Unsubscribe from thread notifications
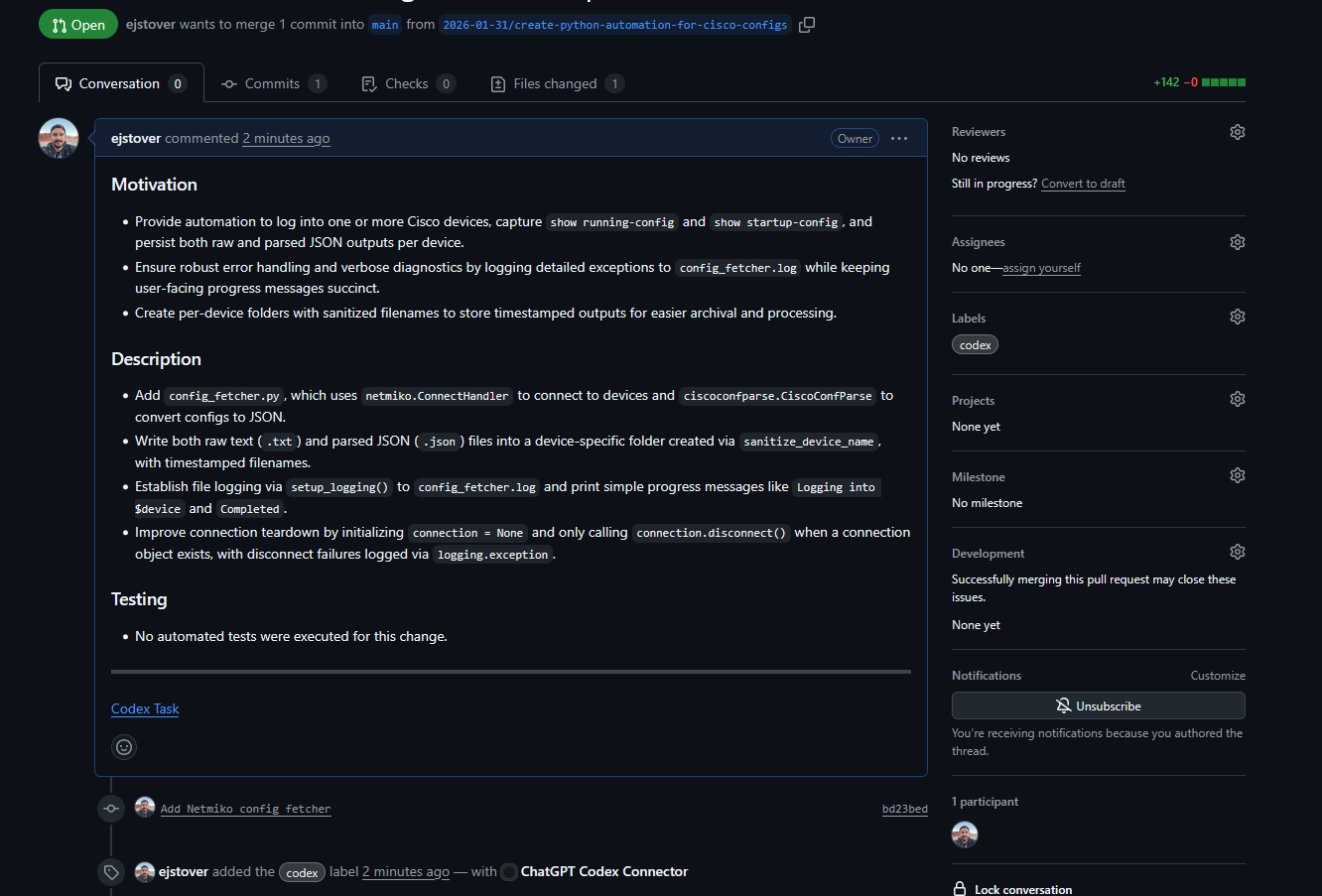This screenshot has height=896, width=1322. pos(1098,705)
